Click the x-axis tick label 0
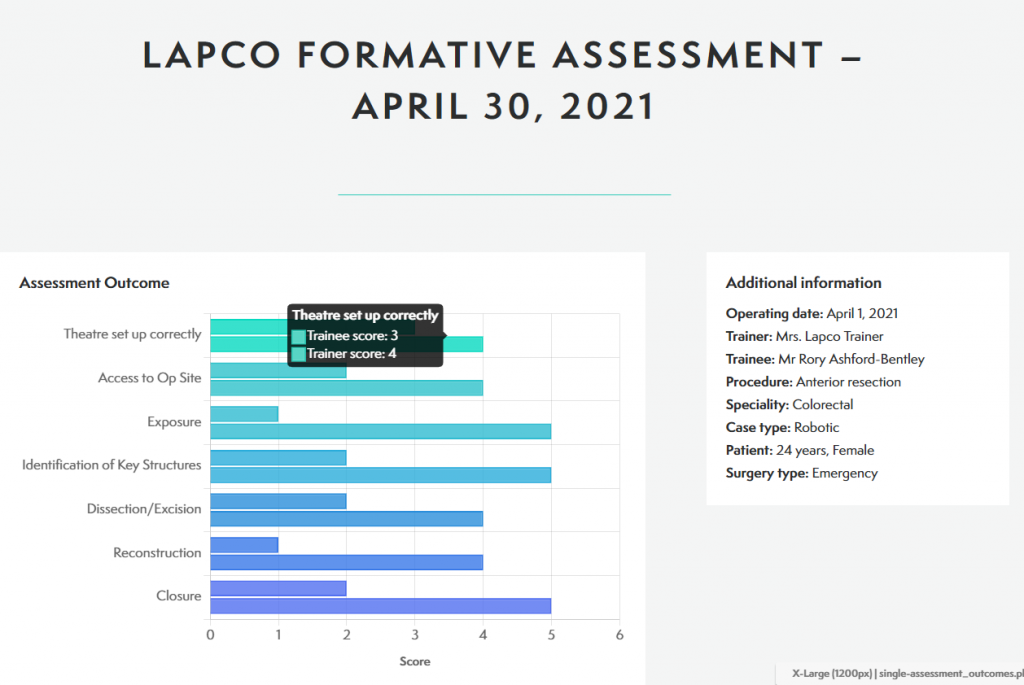 point(210,635)
